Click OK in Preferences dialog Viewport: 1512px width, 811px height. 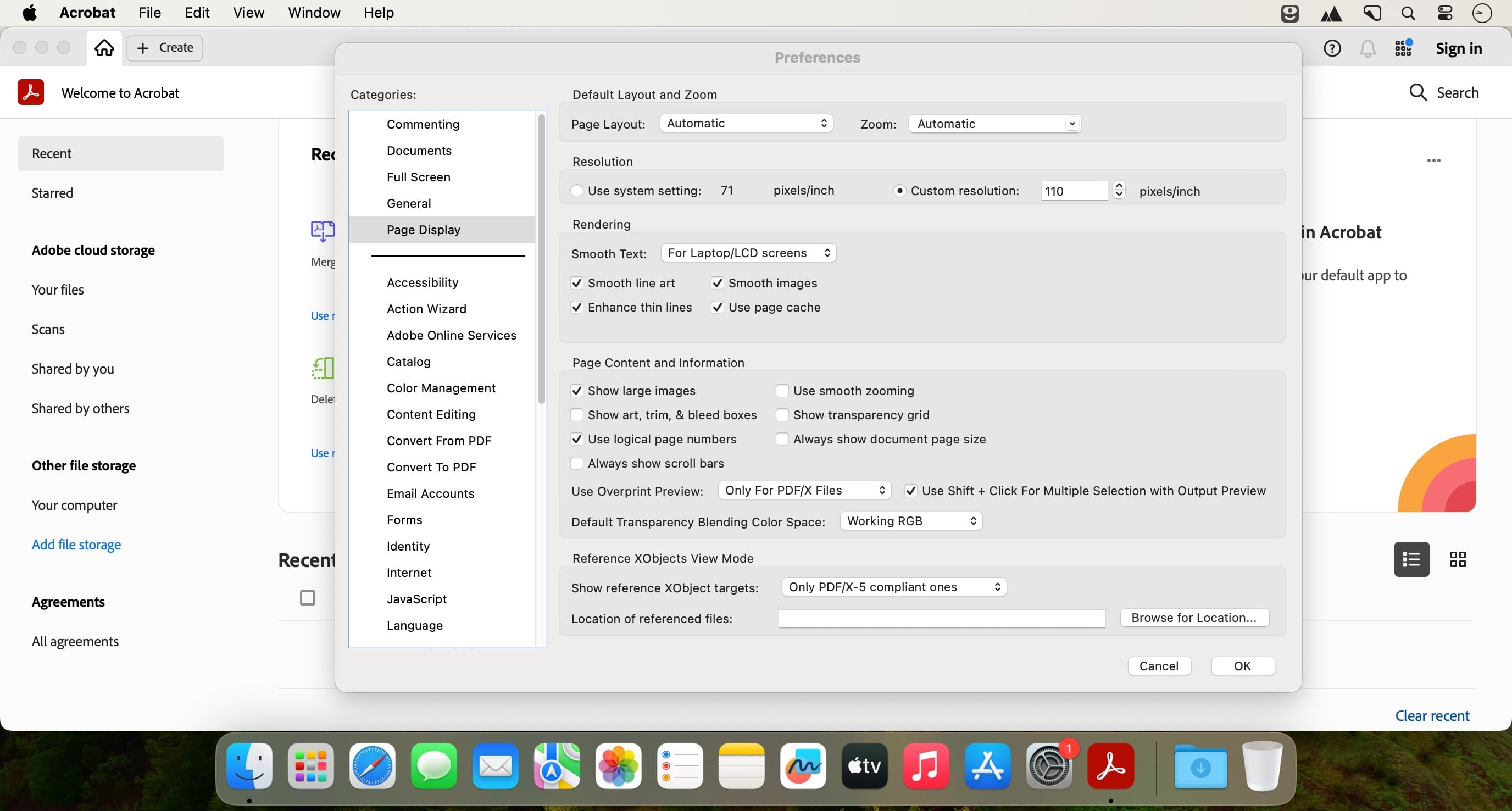[1243, 665]
